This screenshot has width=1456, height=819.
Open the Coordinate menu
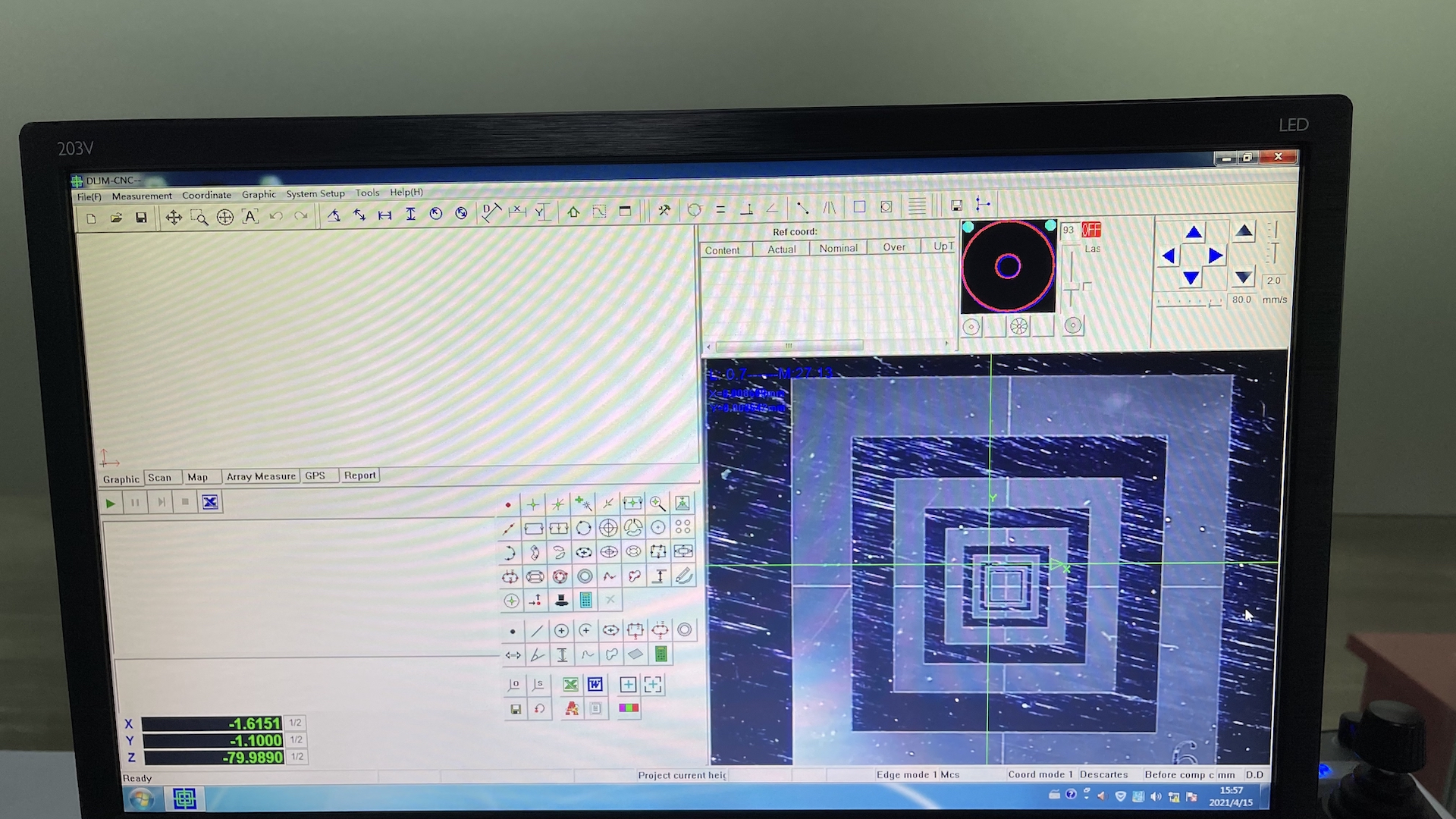[x=206, y=195]
